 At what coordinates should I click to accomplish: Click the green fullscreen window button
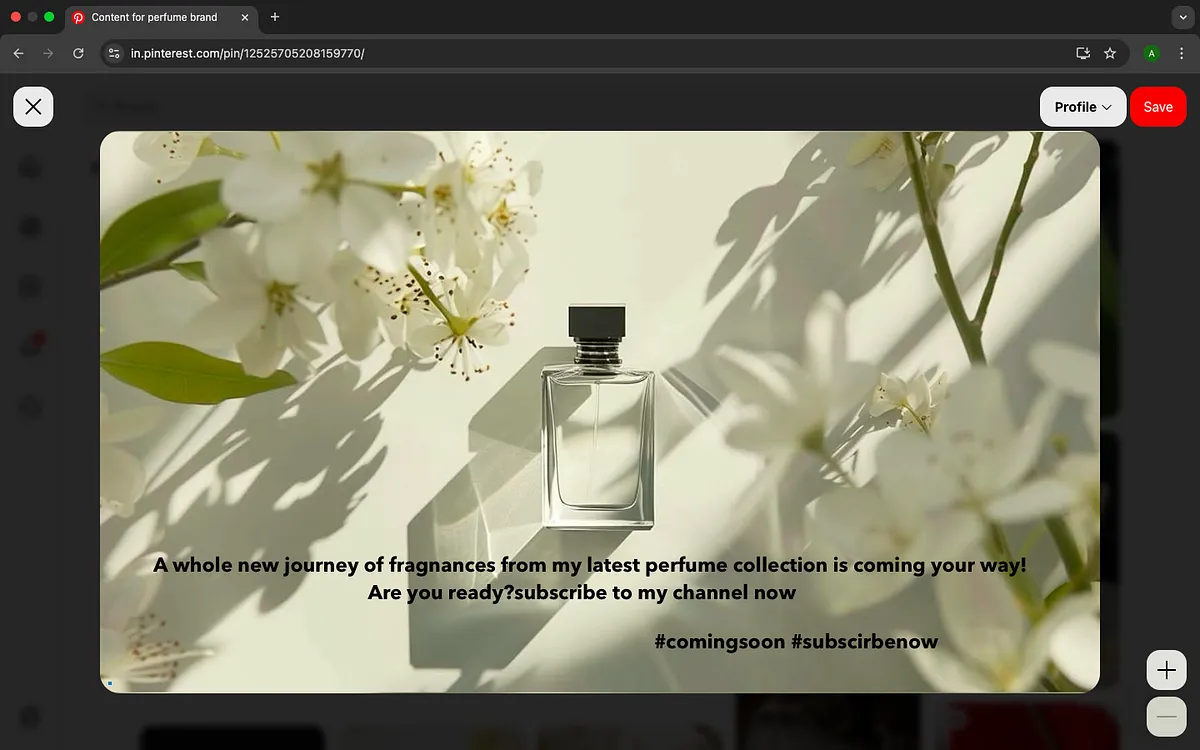(49, 17)
